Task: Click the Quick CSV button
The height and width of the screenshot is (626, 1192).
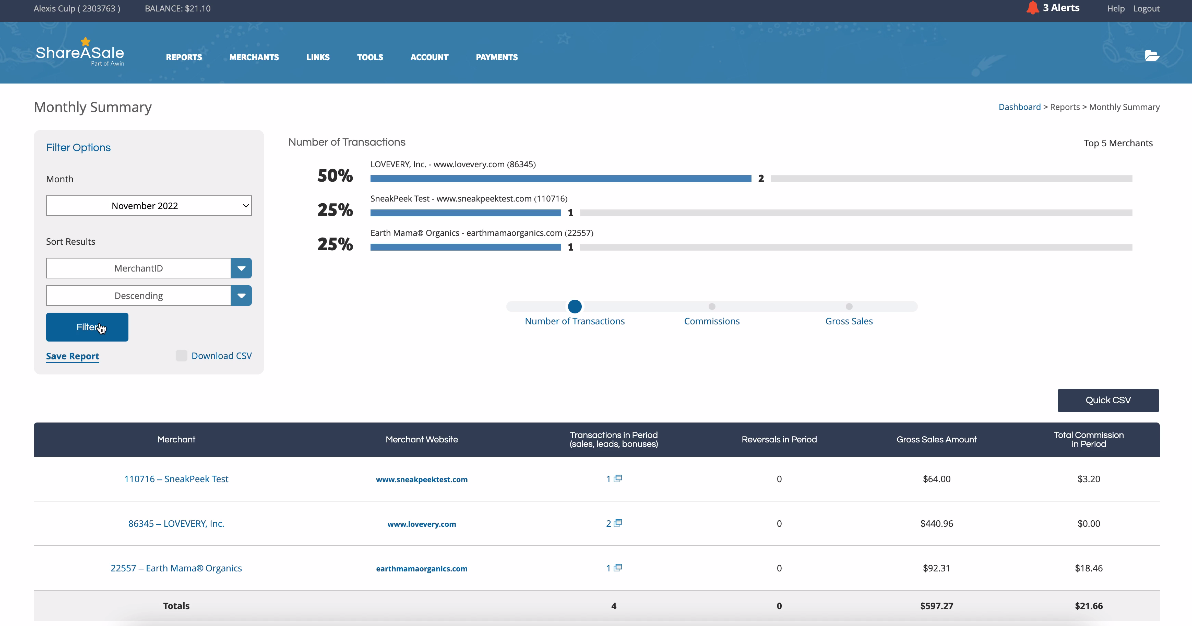Action: [x=1108, y=400]
